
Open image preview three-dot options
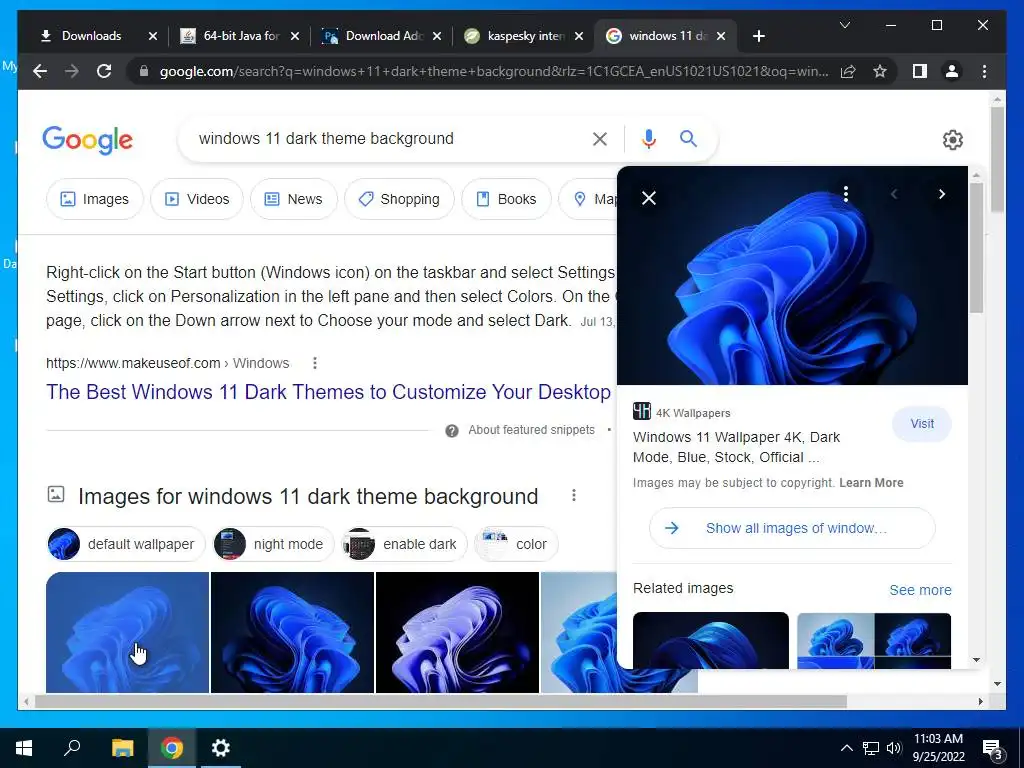pyautogui.click(x=846, y=194)
